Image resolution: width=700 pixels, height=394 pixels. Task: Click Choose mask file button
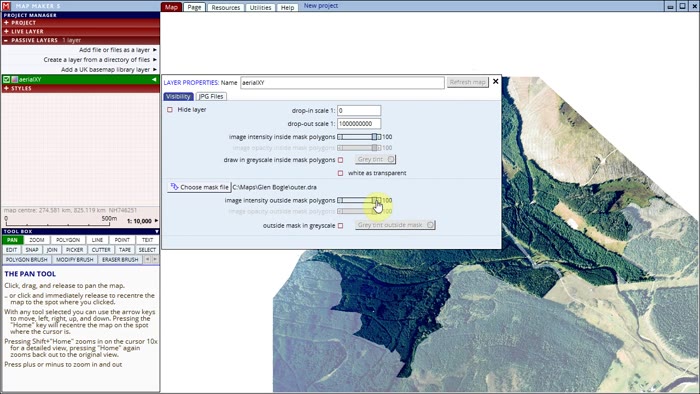[199, 187]
